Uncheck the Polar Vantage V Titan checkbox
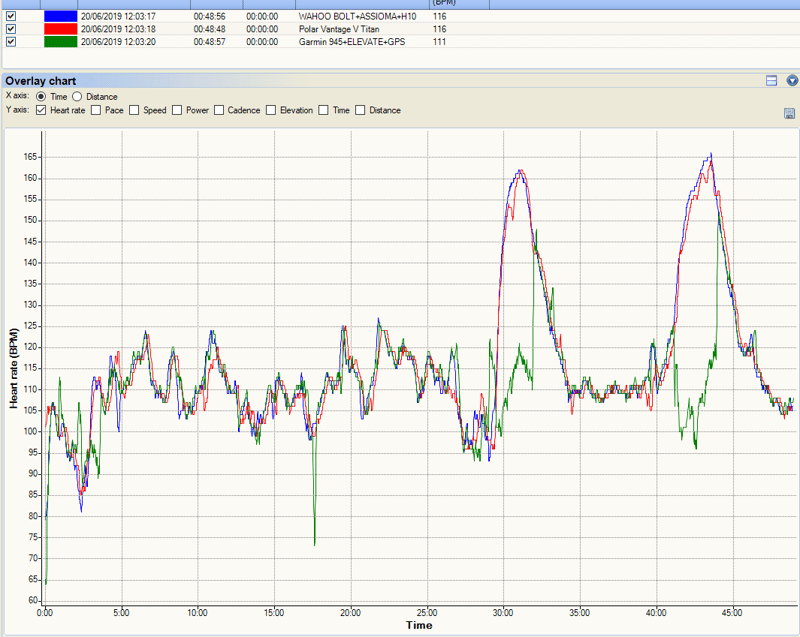Viewport: 800px width, 637px height. pos(11,29)
